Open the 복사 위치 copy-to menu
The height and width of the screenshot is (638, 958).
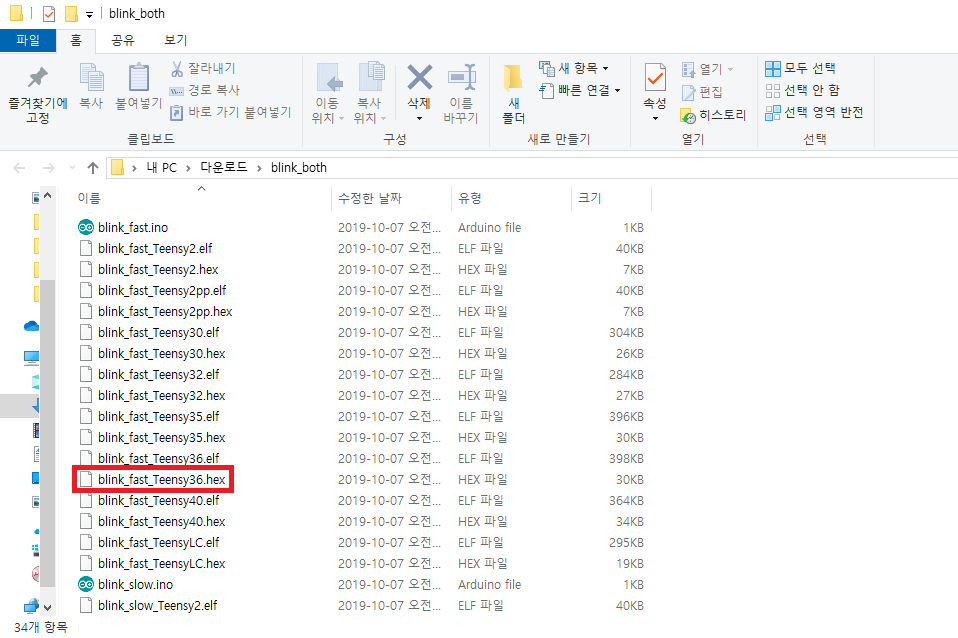[x=370, y=94]
